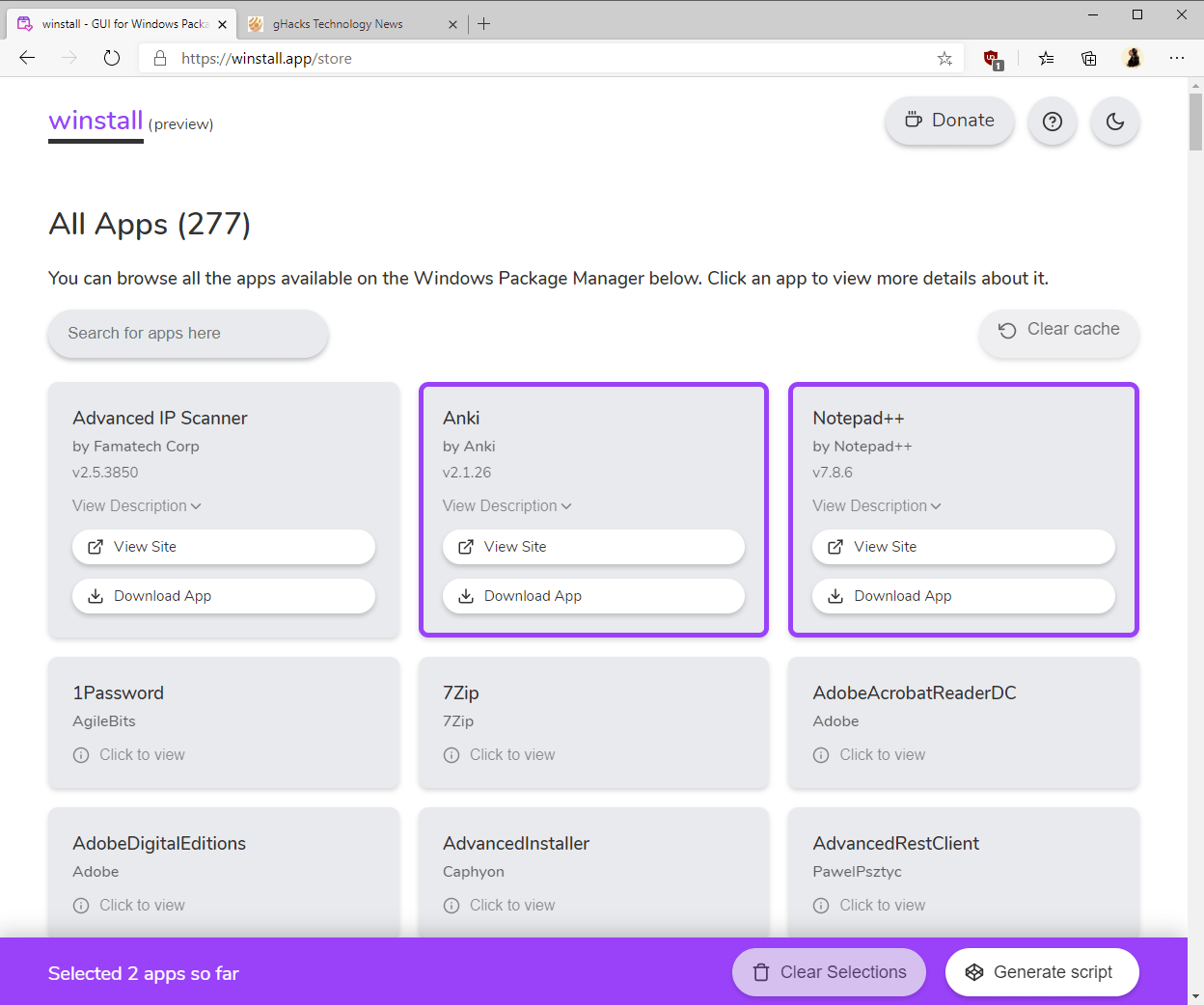The image size is (1204, 1005).
Task: Click the Generate script button
Action: (1042, 972)
